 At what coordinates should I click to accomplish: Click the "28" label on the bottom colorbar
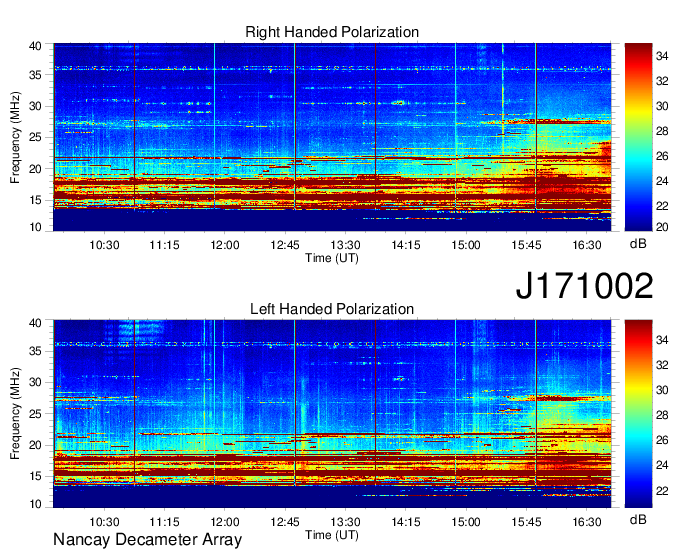(x=662, y=415)
